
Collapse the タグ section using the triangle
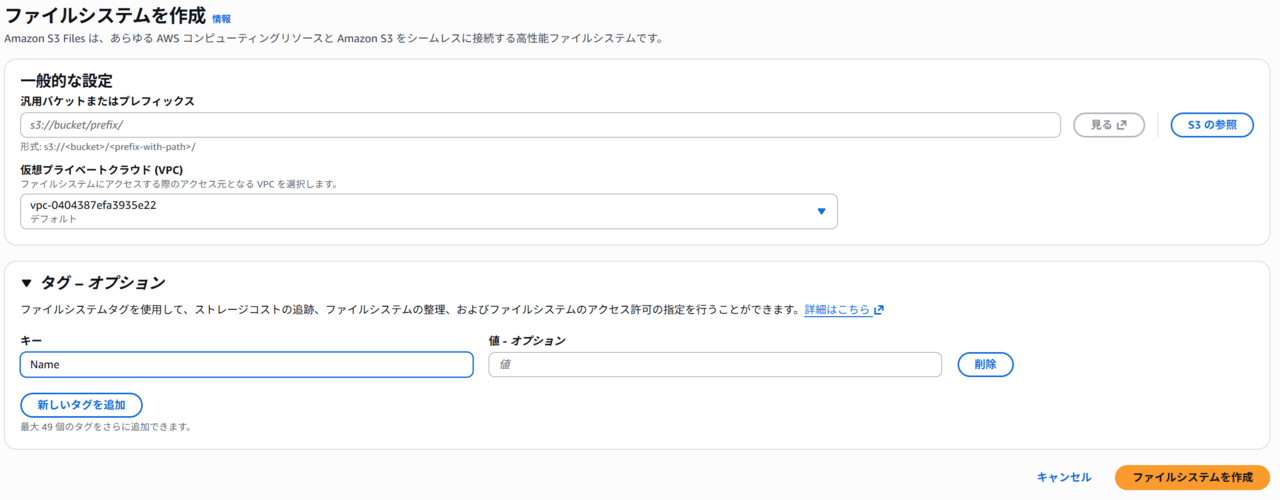tap(27, 283)
